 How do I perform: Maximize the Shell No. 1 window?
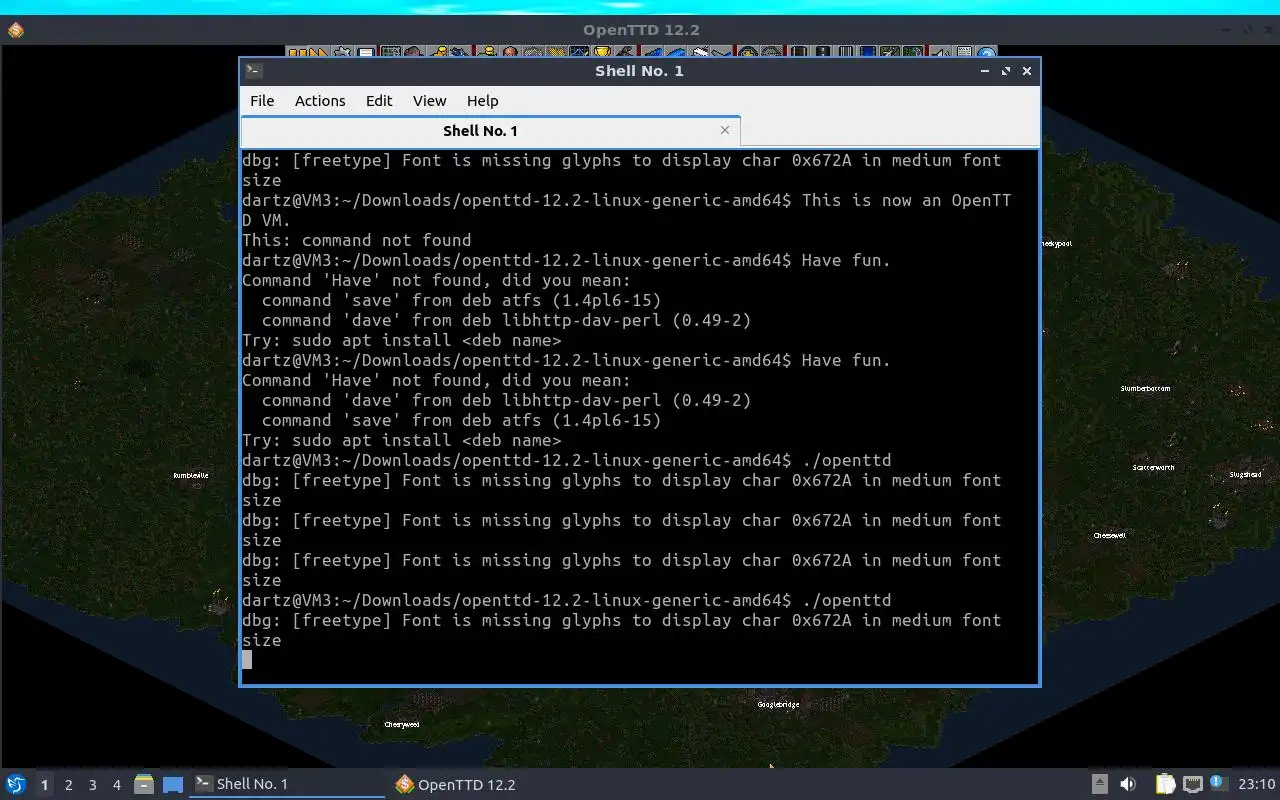click(1006, 71)
